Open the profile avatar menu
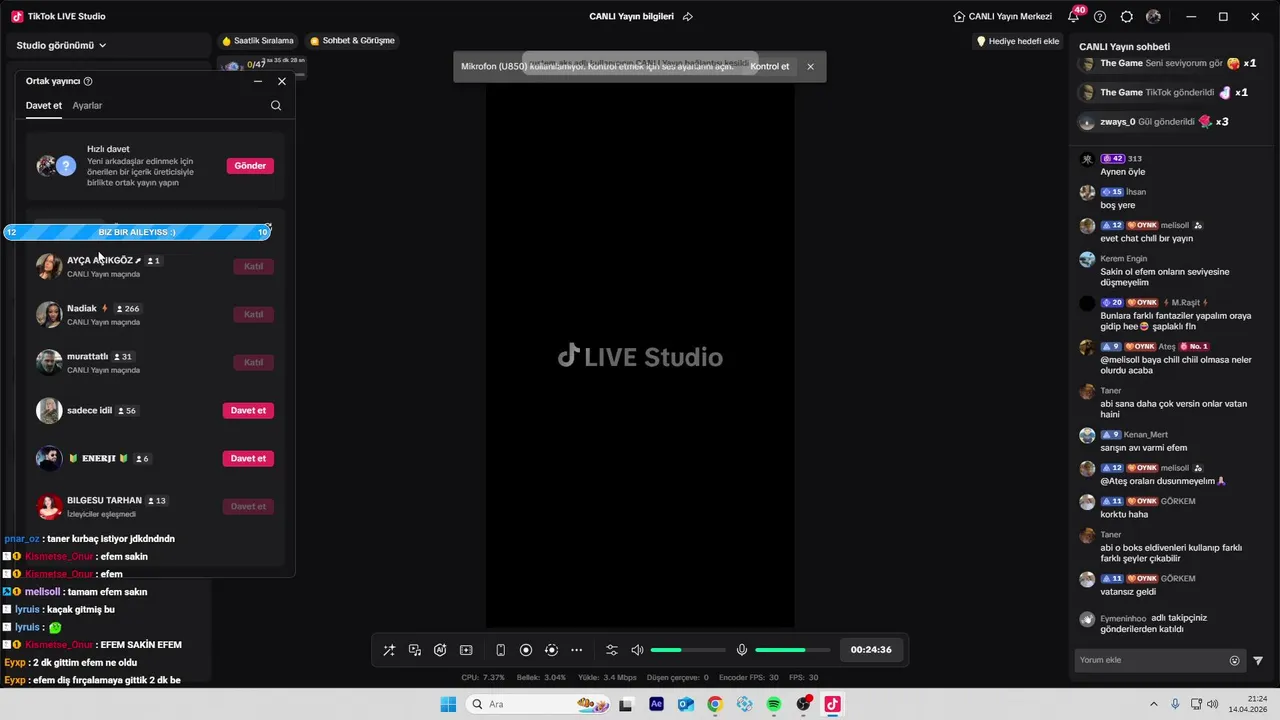1280x720 pixels. [x=1153, y=17]
